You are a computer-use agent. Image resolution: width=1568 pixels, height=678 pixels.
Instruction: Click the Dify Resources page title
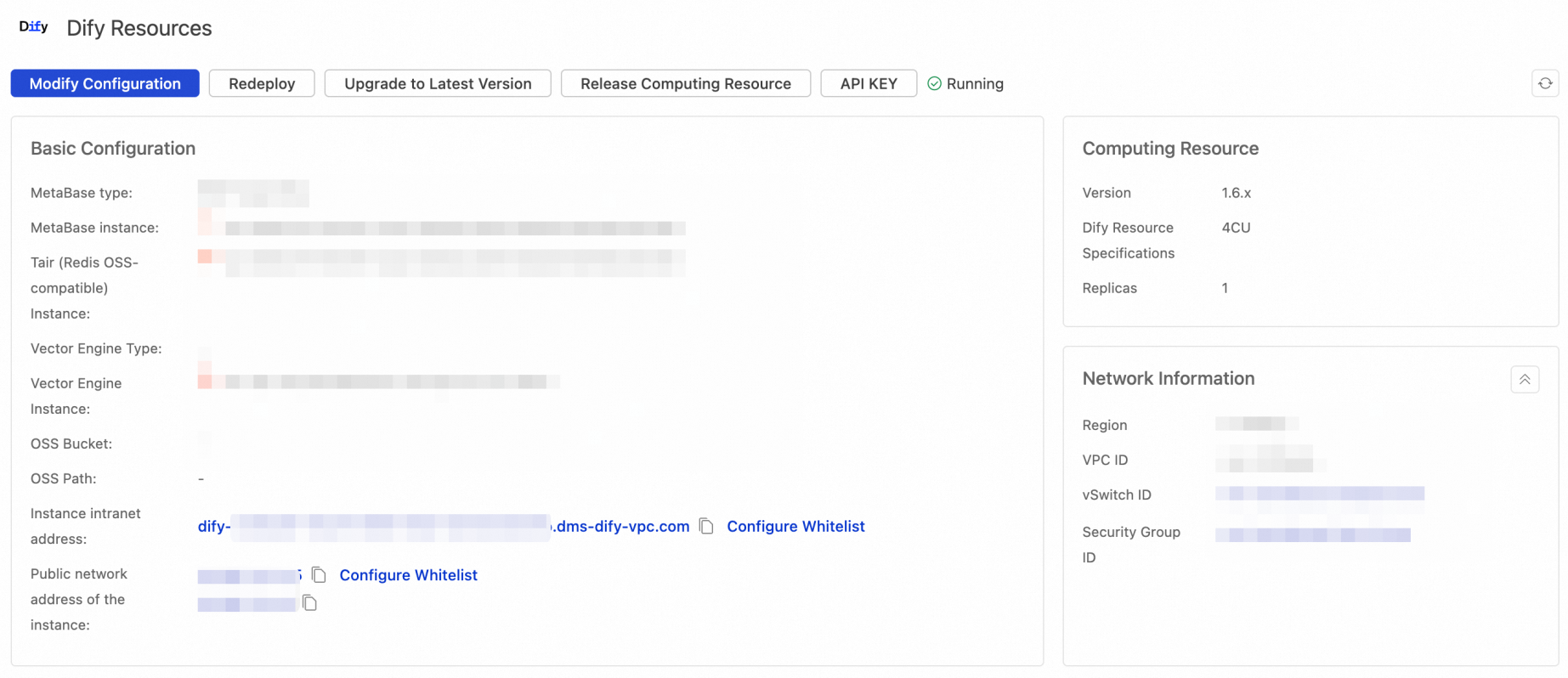point(139,28)
